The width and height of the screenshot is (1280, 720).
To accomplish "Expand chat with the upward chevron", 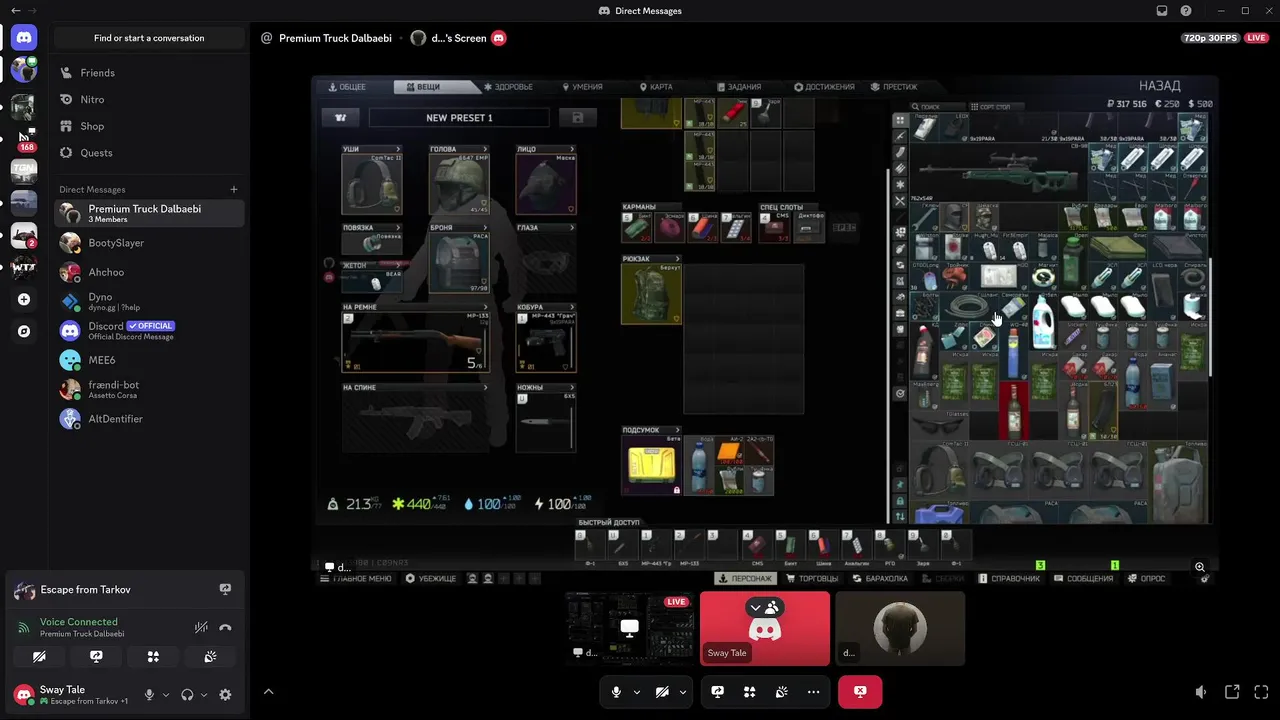I will click(x=268, y=692).
